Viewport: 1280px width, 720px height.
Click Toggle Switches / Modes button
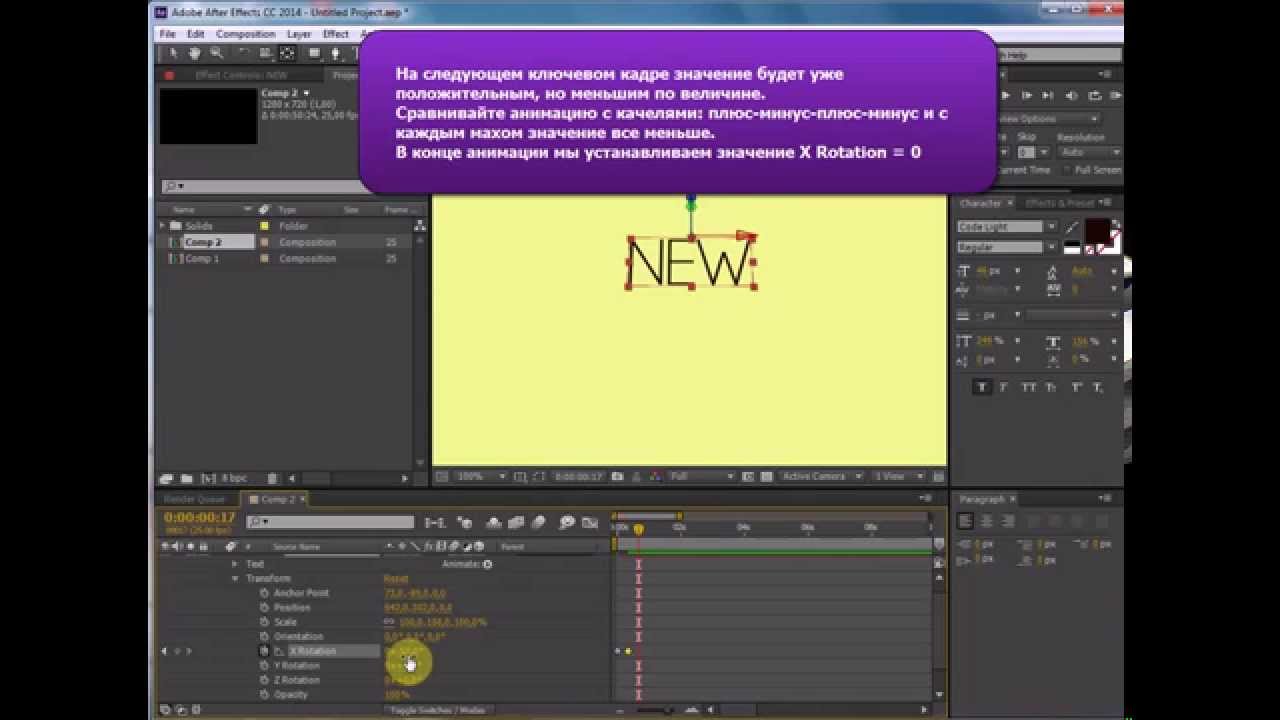[436, 710]
